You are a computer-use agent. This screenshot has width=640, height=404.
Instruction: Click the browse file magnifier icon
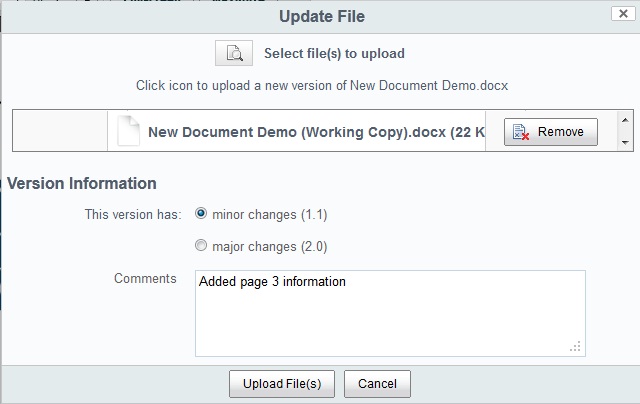tap(234, 53)
